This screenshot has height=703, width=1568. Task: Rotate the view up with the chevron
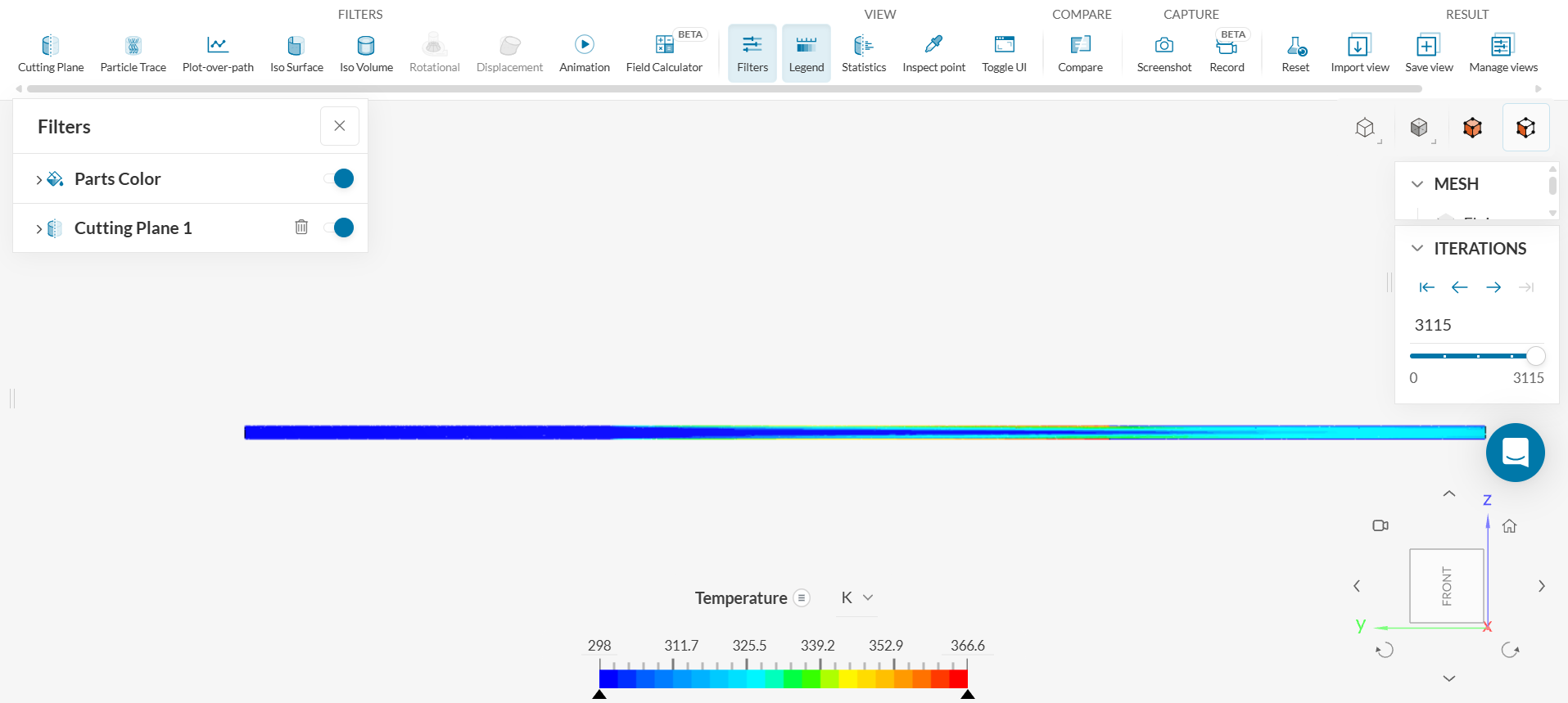pos(1449,493)
